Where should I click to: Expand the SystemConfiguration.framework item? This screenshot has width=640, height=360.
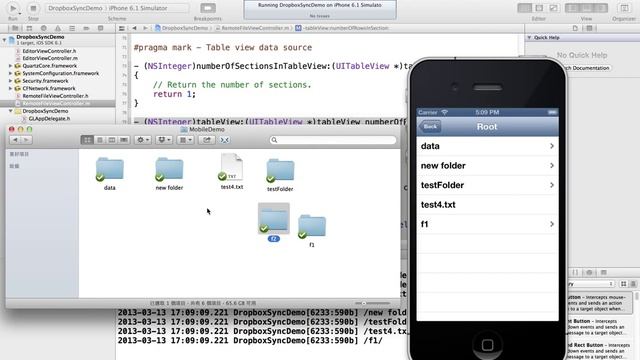(x=11, y=73)
